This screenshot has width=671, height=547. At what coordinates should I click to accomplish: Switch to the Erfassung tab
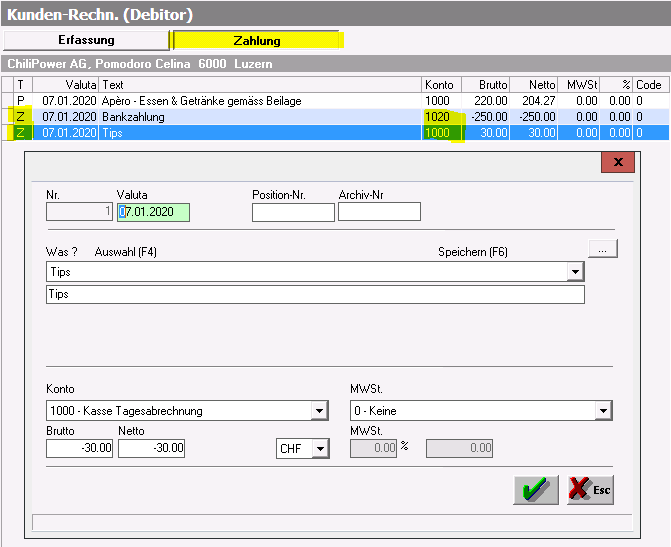click(x=86, y=40)
